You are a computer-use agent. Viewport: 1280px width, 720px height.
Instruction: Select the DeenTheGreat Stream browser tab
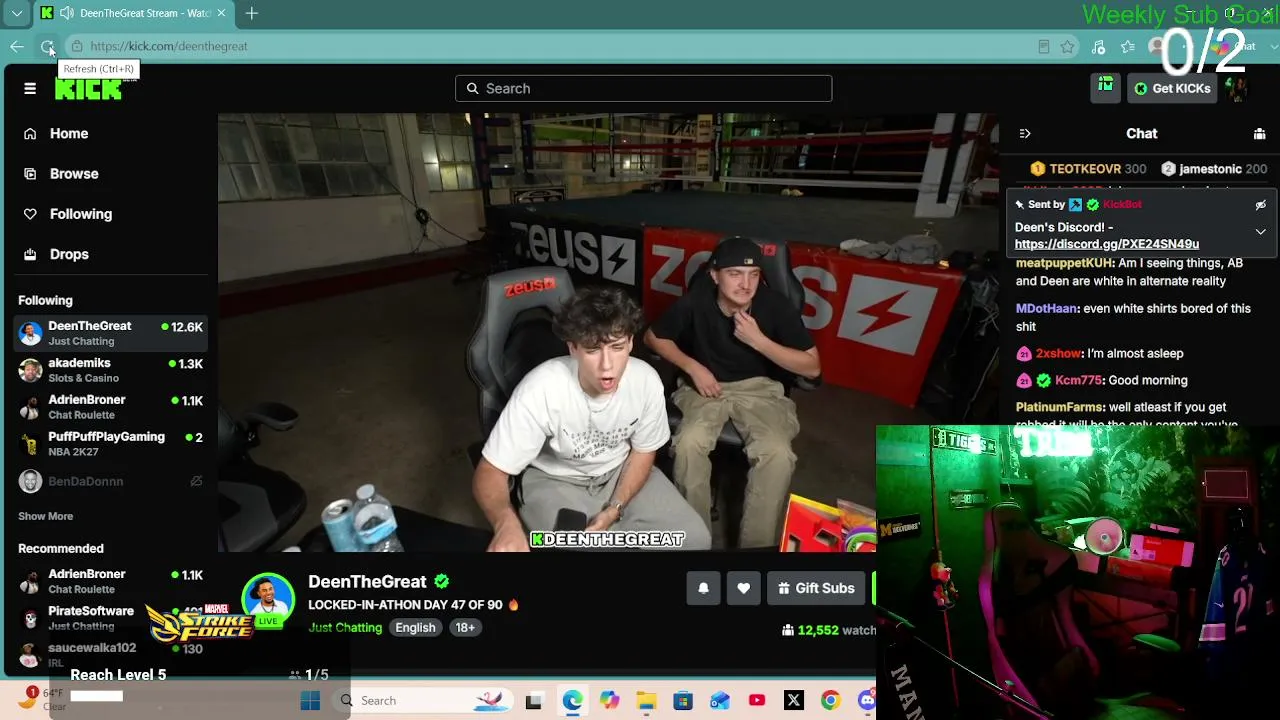point(134,13)
